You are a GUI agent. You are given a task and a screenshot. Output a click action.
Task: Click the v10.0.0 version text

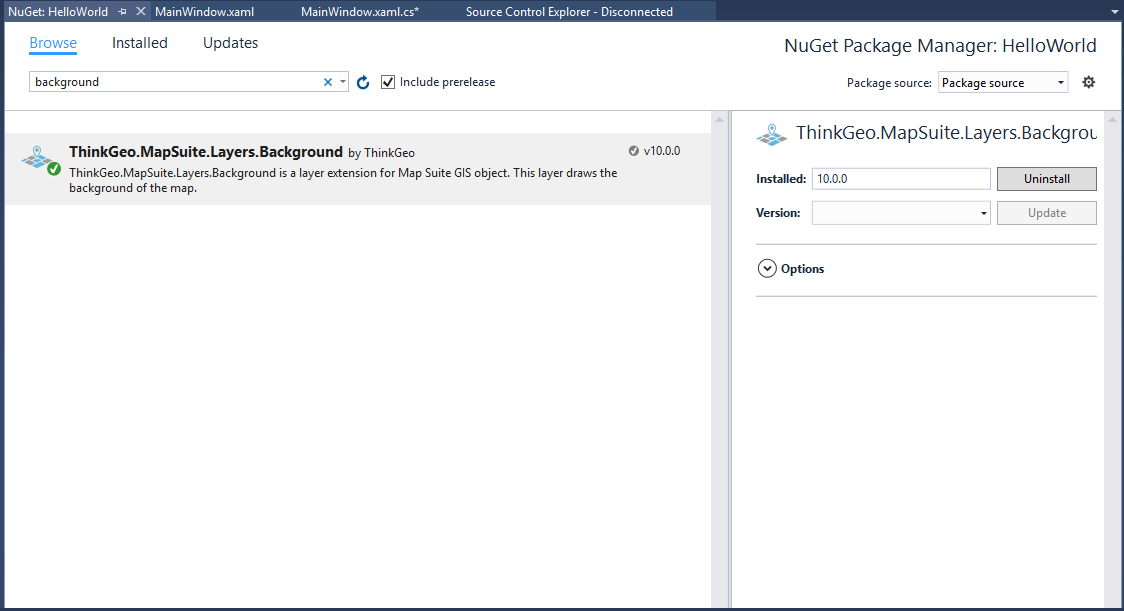click(662, 151)
